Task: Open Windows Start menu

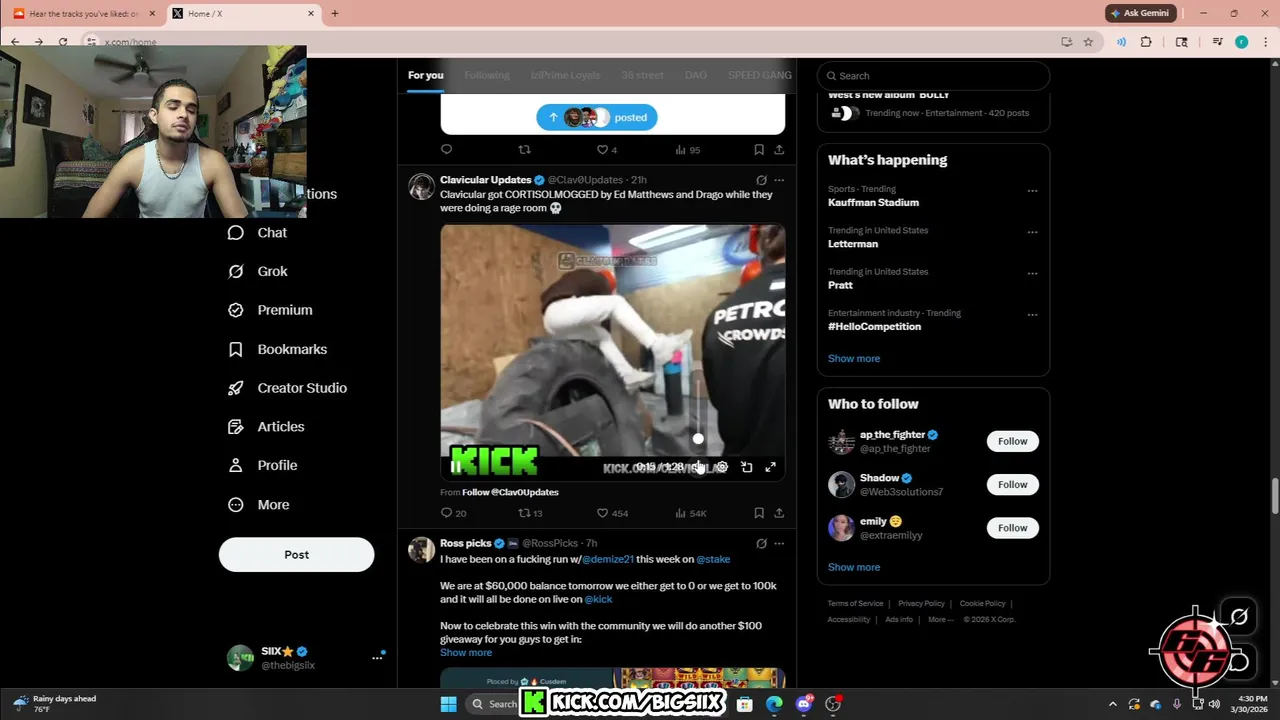Action: [448, 705]
